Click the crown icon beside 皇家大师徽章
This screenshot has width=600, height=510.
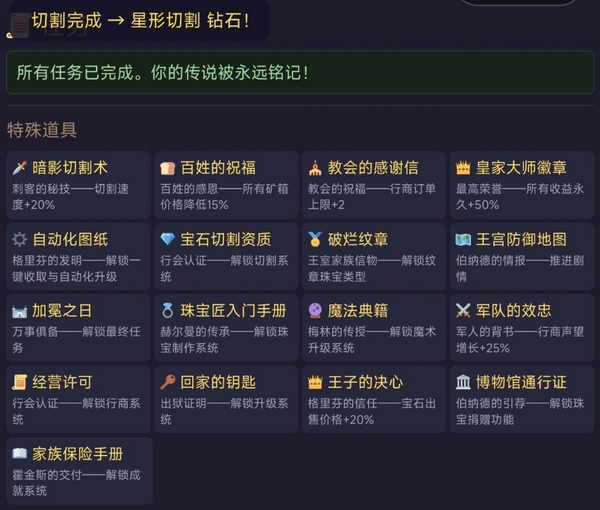point(463,168)
